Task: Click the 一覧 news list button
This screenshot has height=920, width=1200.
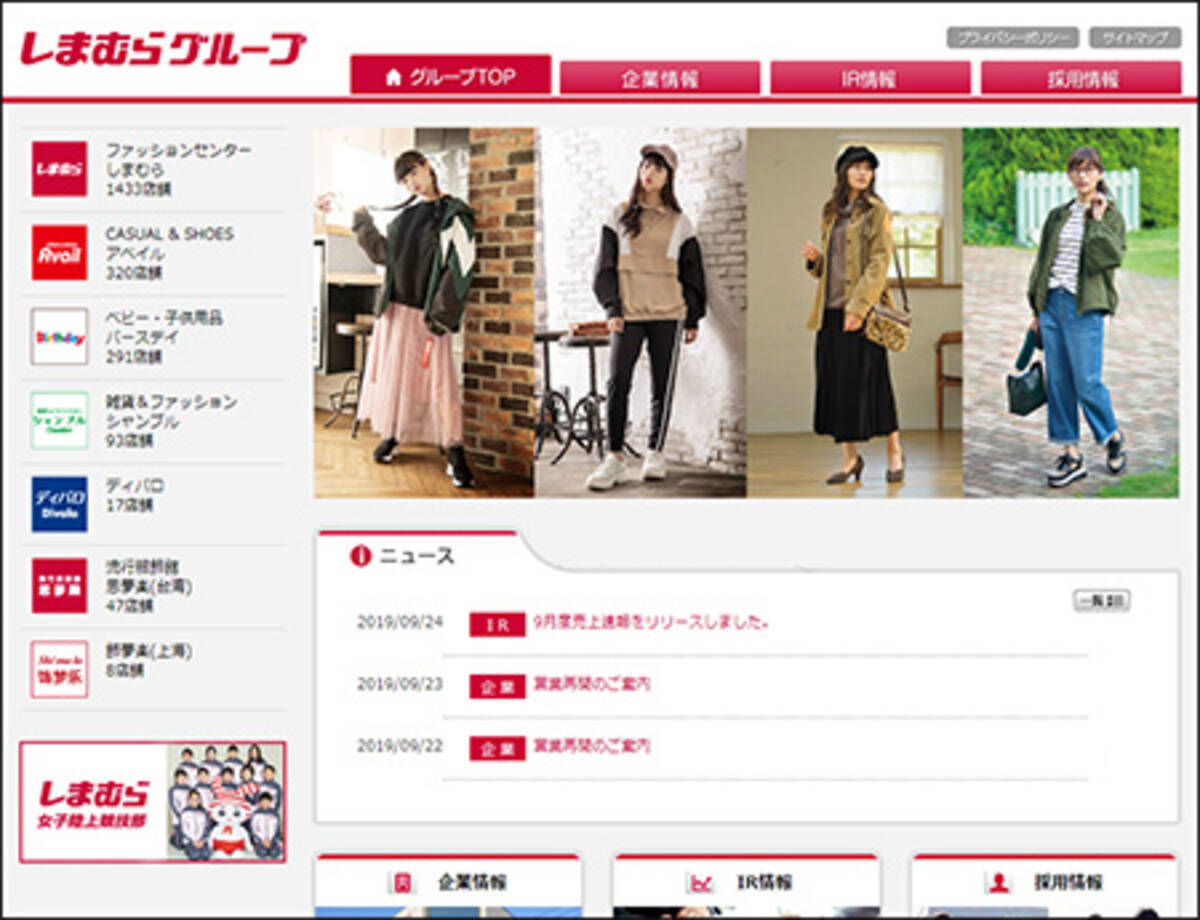Action: pos(1102,601)
